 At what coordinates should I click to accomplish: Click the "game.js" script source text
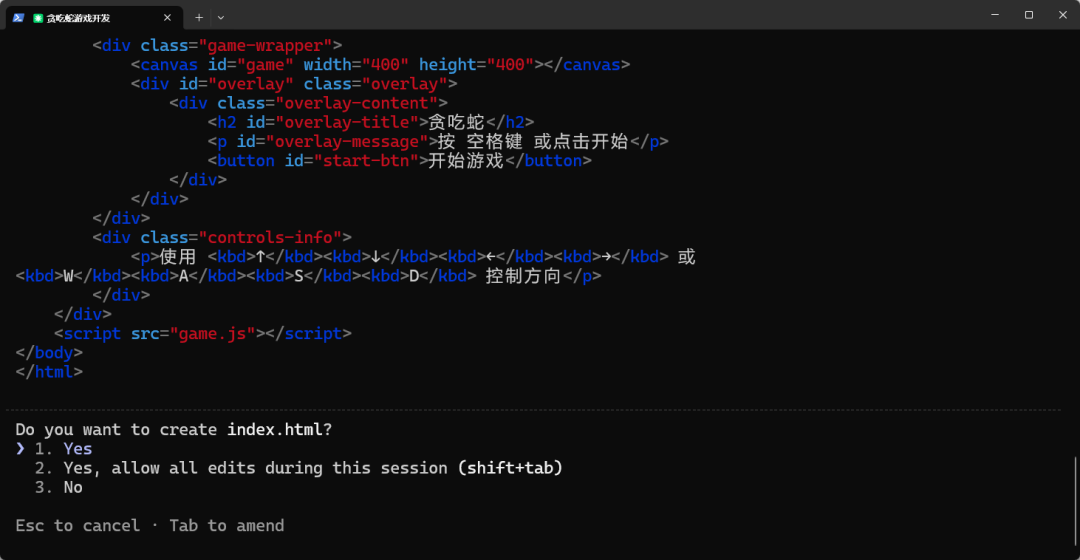212,334
